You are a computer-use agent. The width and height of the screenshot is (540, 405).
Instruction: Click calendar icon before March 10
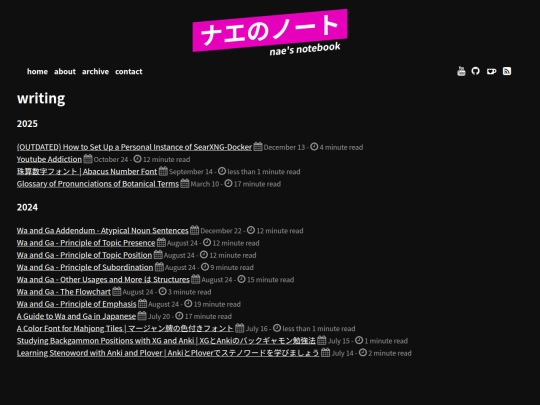(185, 184)
